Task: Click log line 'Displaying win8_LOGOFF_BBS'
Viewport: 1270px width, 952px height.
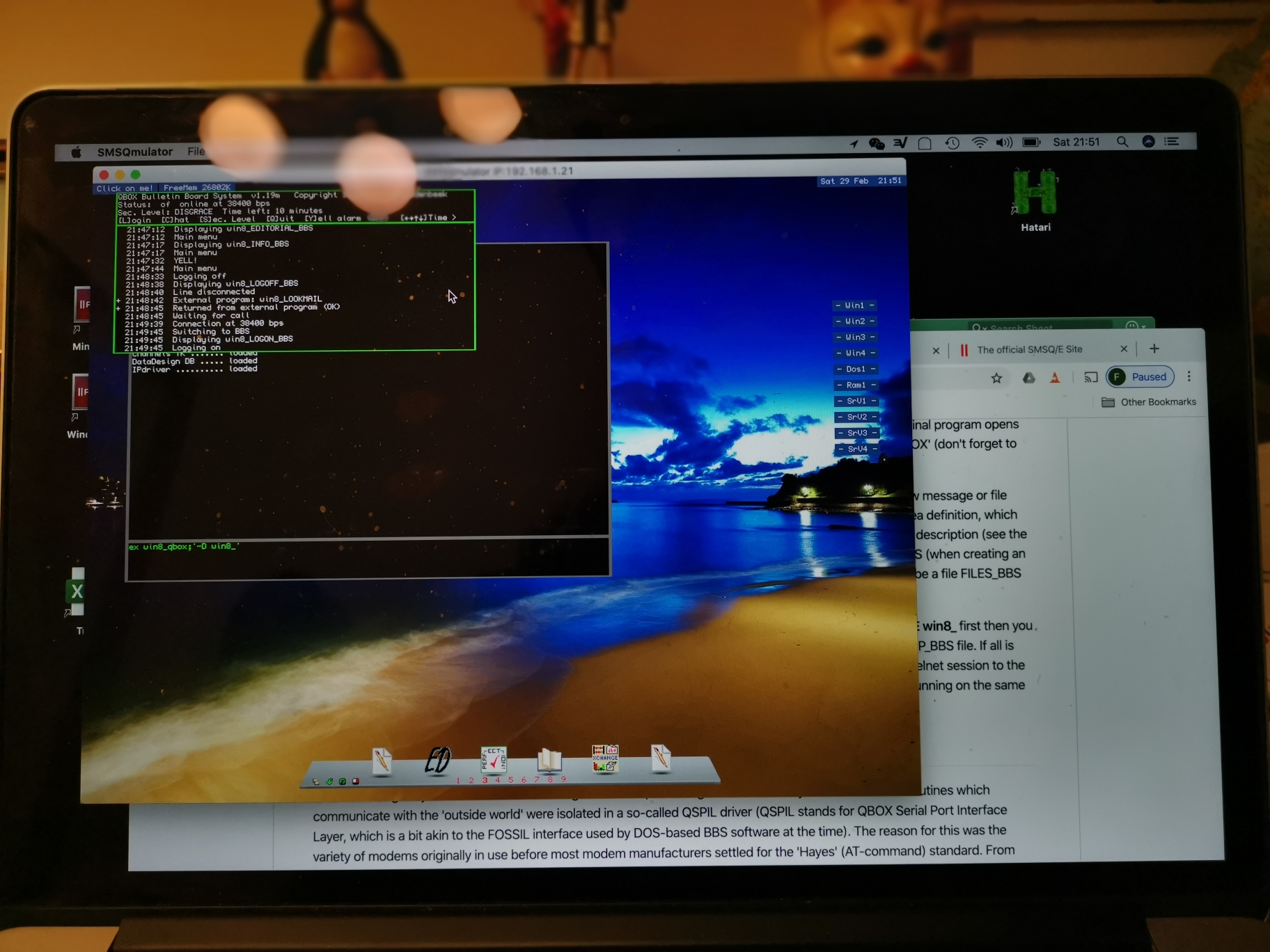Action: click(x=235, y=284)
